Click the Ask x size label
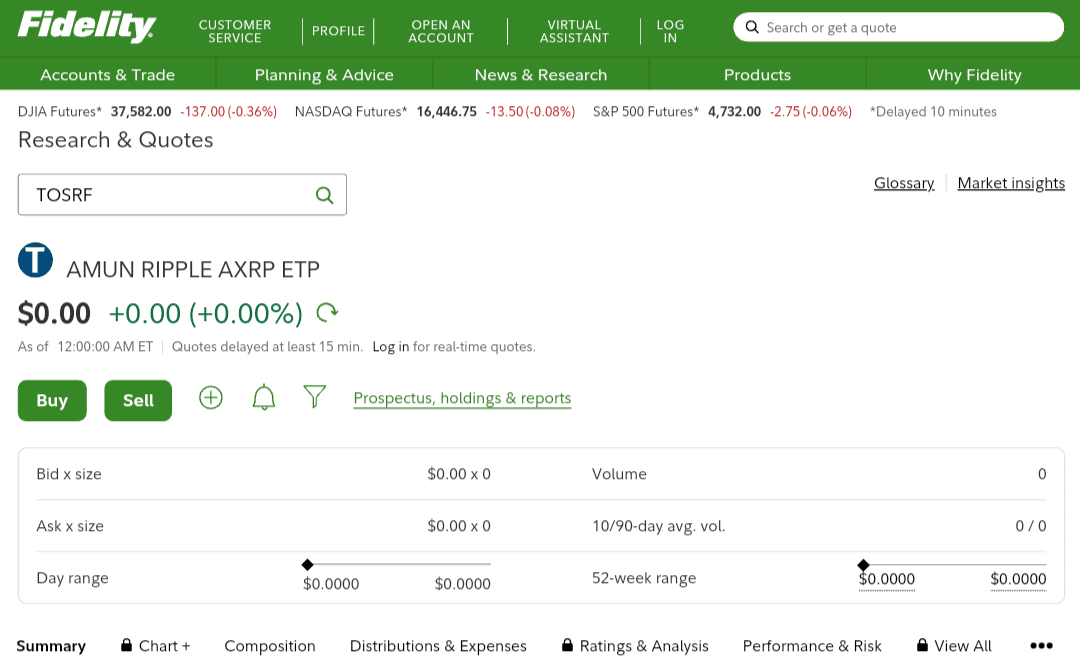The image size is (1080, 672). [x=70, y=526]
